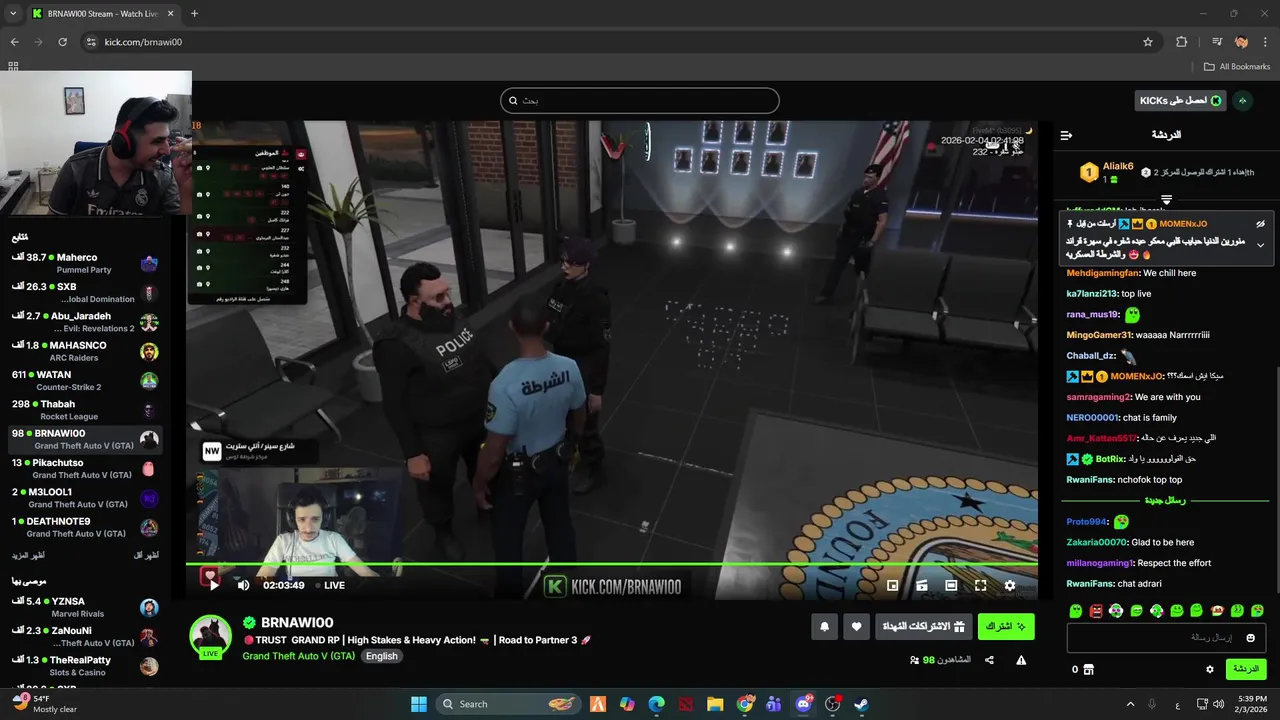Open a new browser tab
1280x720 pixels.
click(x=194, y=13)
